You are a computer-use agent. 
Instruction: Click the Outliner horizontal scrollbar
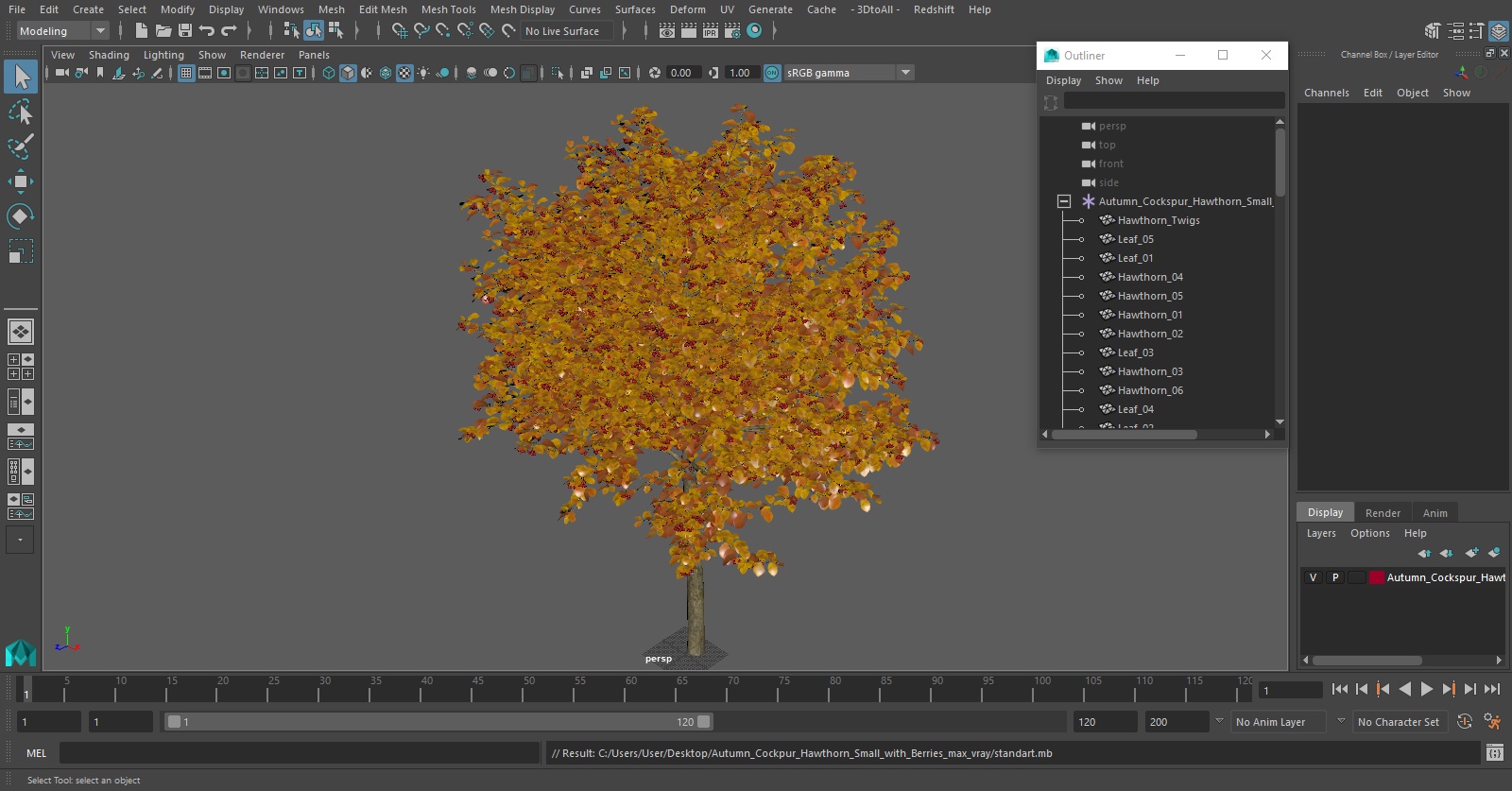pyautogui.click(x=1125, y=435)
